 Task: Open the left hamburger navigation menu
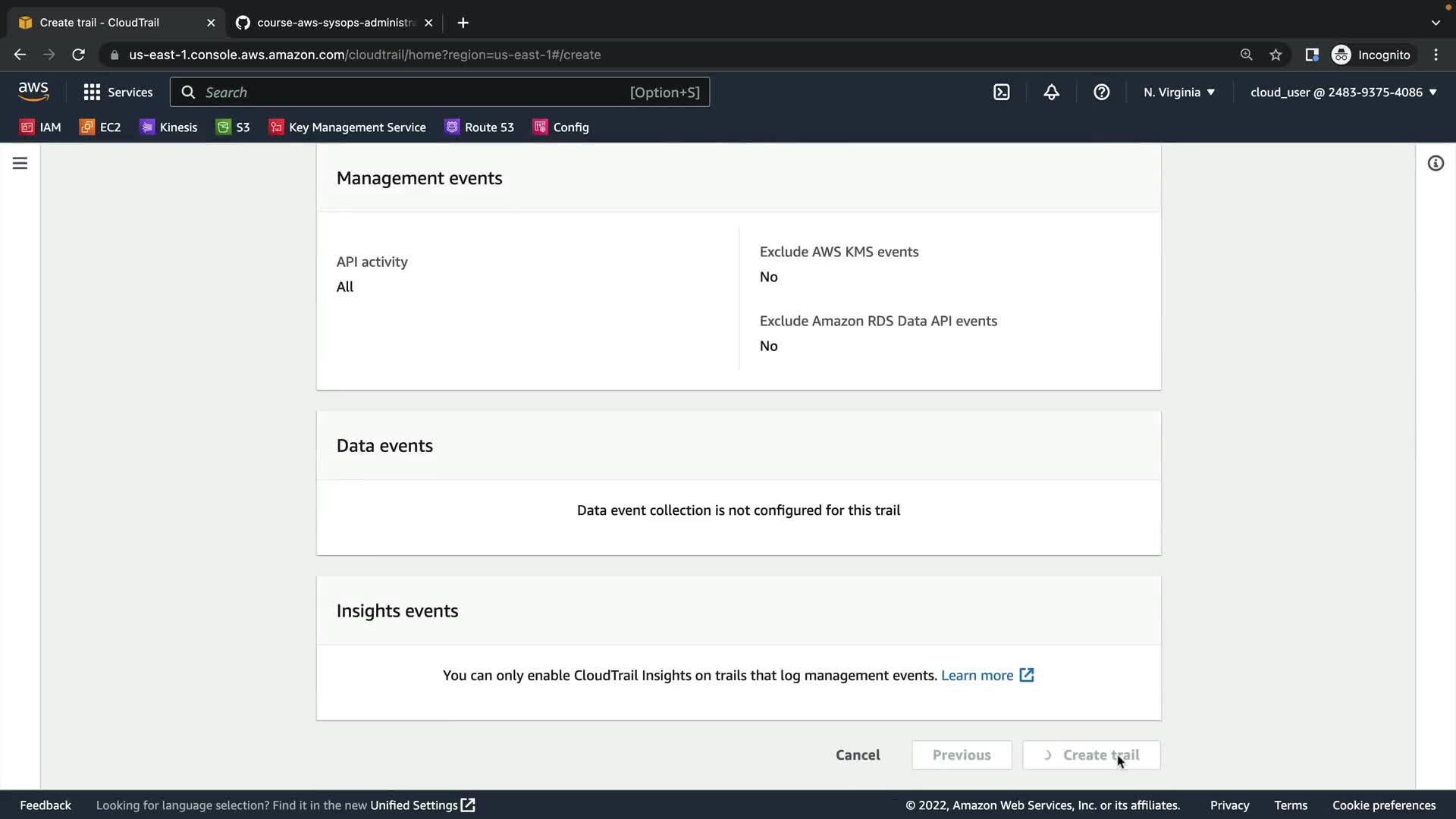[20, 163]
